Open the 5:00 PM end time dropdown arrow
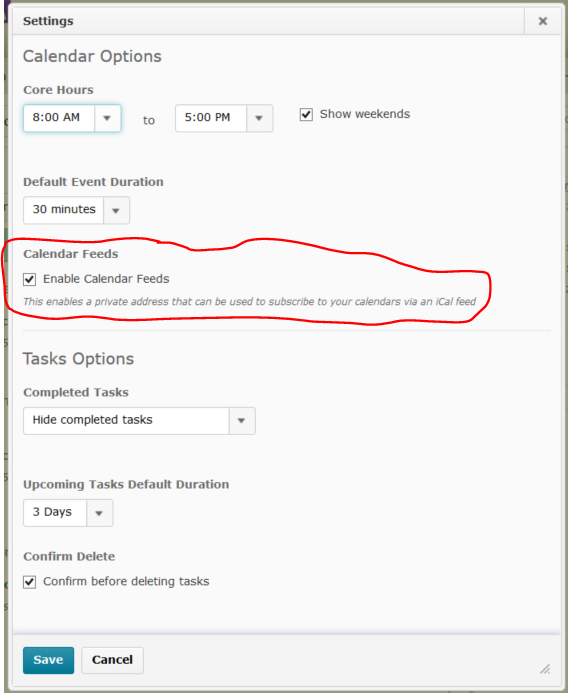The image size is (568, 693). click(259, 118)
